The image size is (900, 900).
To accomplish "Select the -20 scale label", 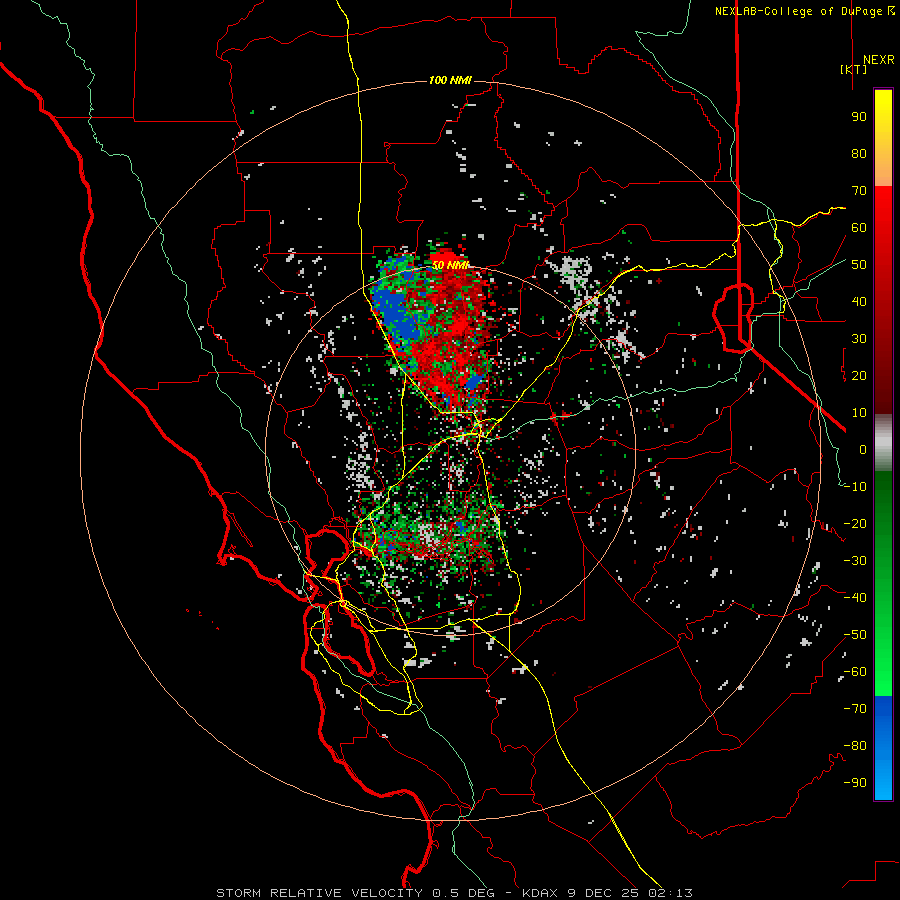I will point(855,524).
